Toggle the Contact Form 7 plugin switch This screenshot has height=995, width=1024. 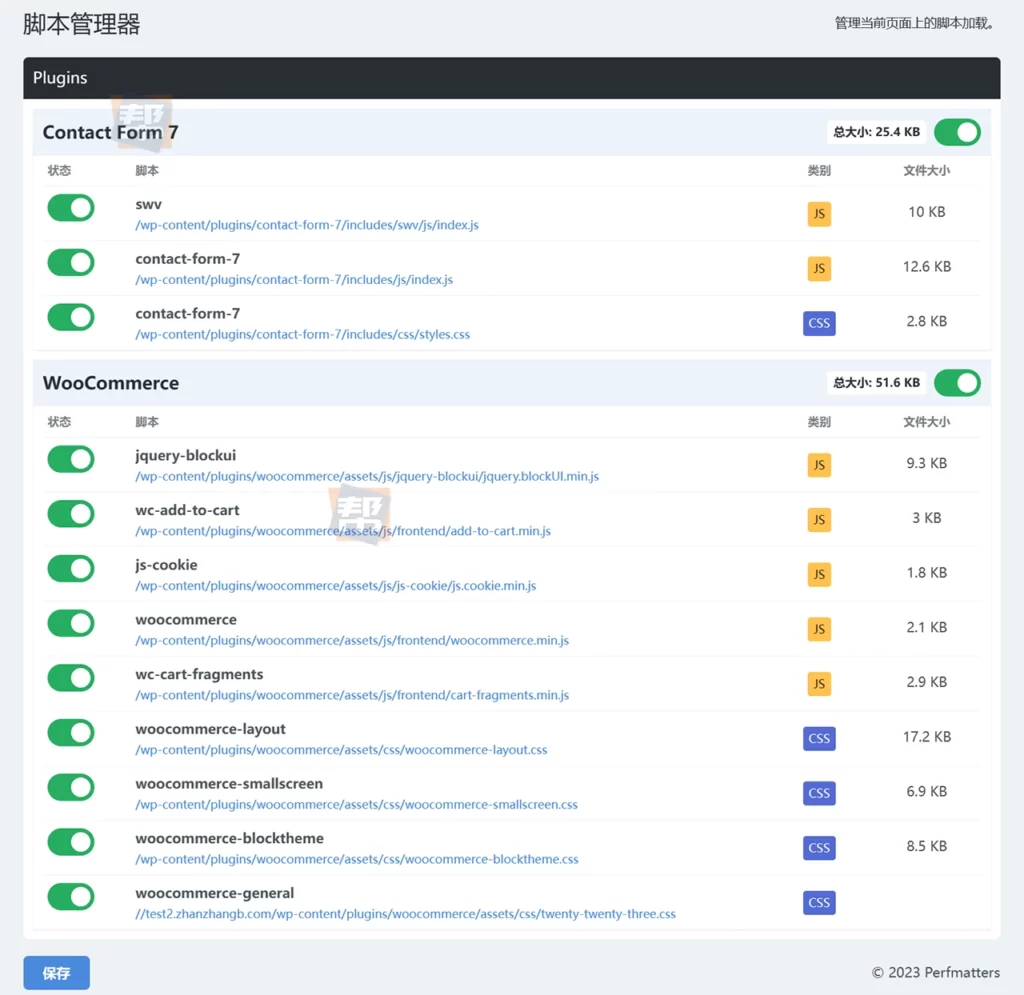957,132
